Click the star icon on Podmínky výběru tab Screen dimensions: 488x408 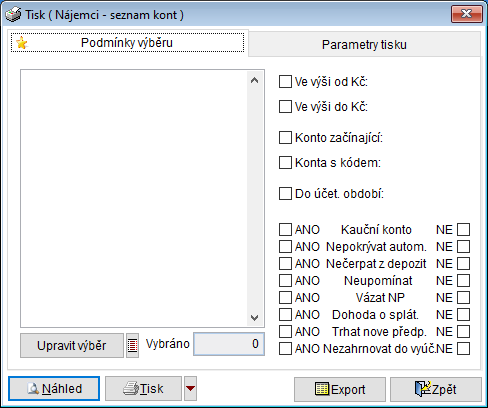pos(22,43)
